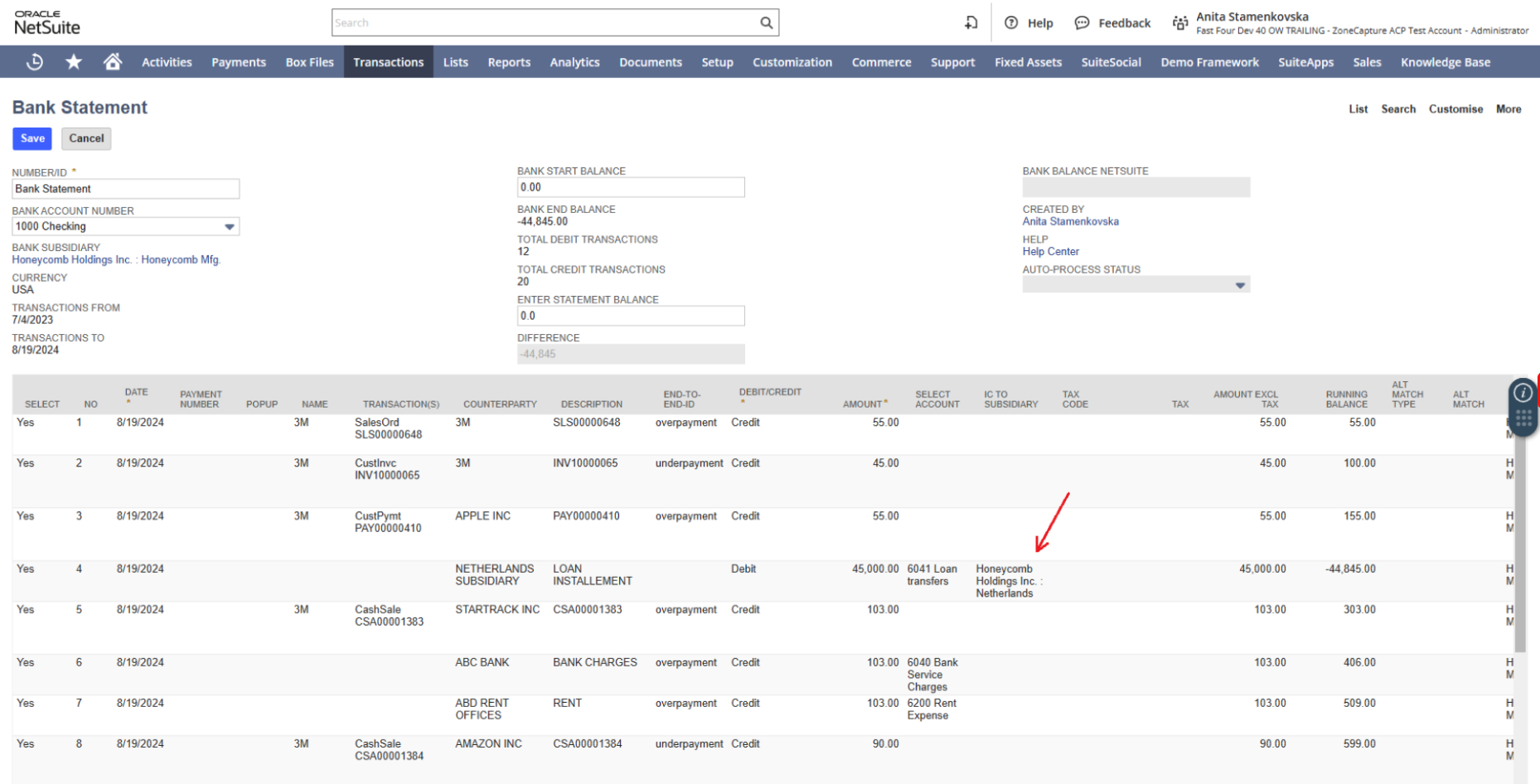Go to the Home icon
Viewport: 1540px width, 784px height.
(113, 62)
